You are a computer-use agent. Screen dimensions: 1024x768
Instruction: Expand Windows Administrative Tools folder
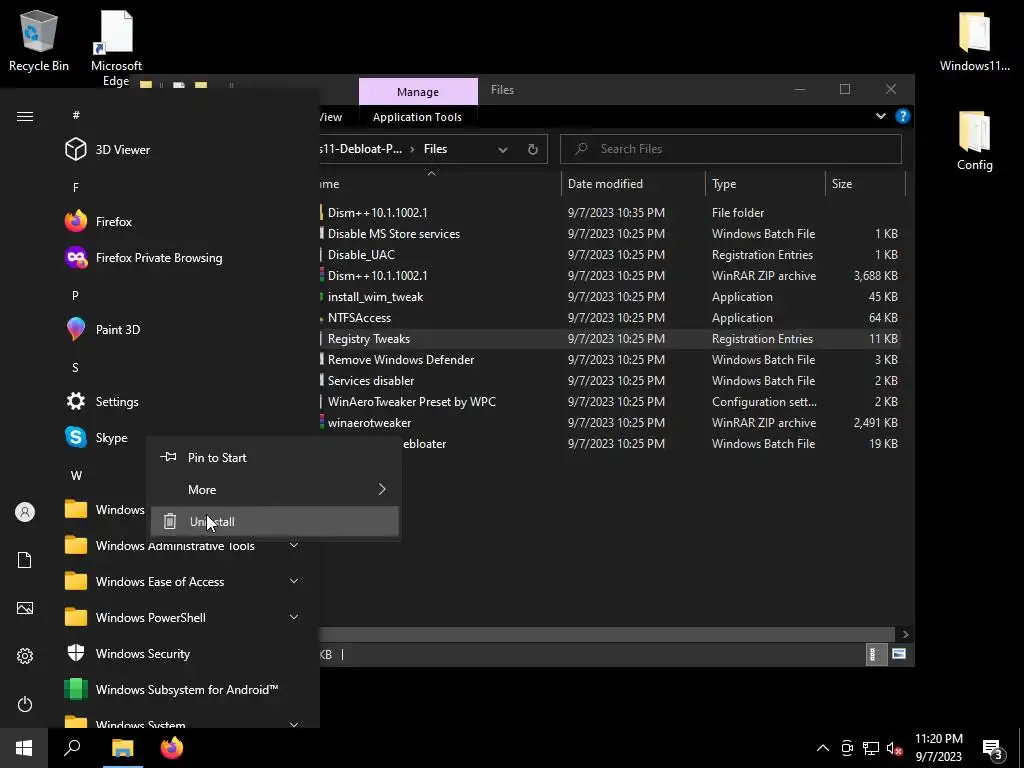[294, 545]
